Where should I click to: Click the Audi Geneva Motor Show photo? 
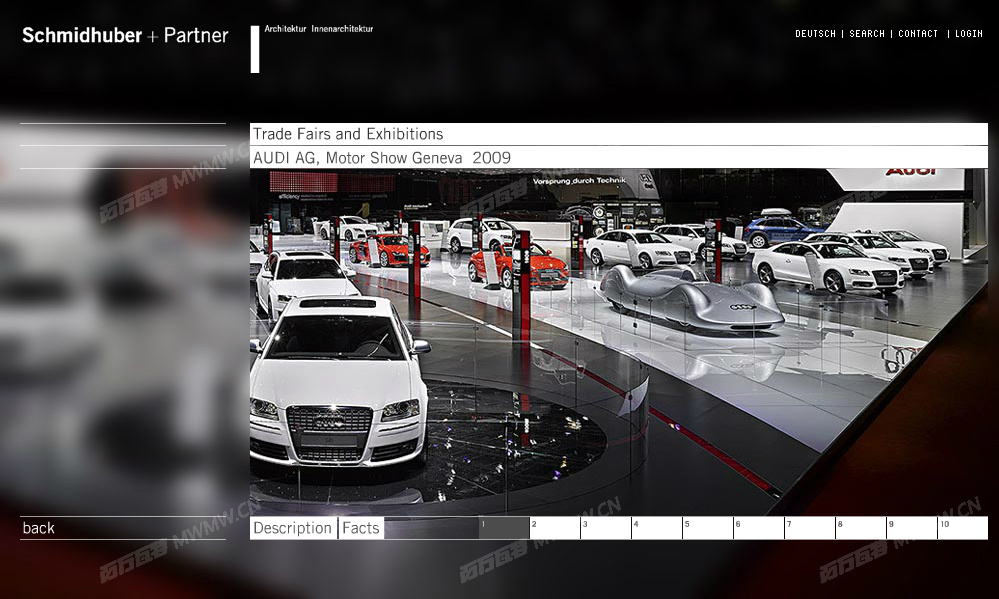coord(619,342)
